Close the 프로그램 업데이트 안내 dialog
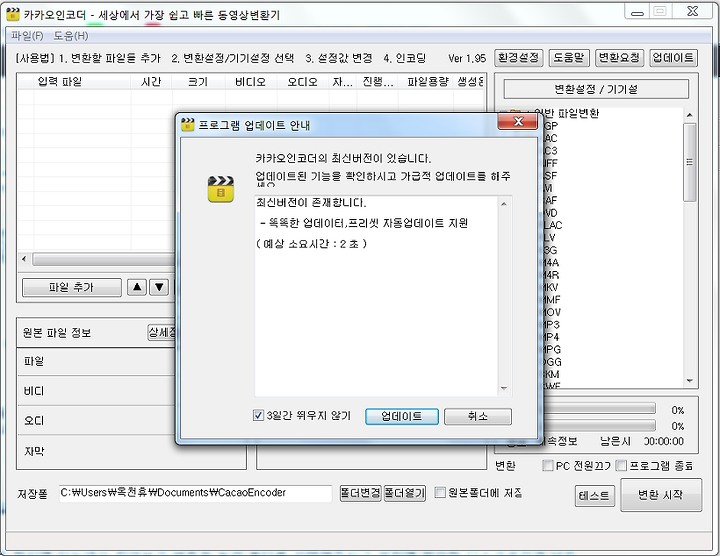The image size is (720, 556). tap(518, 122)
